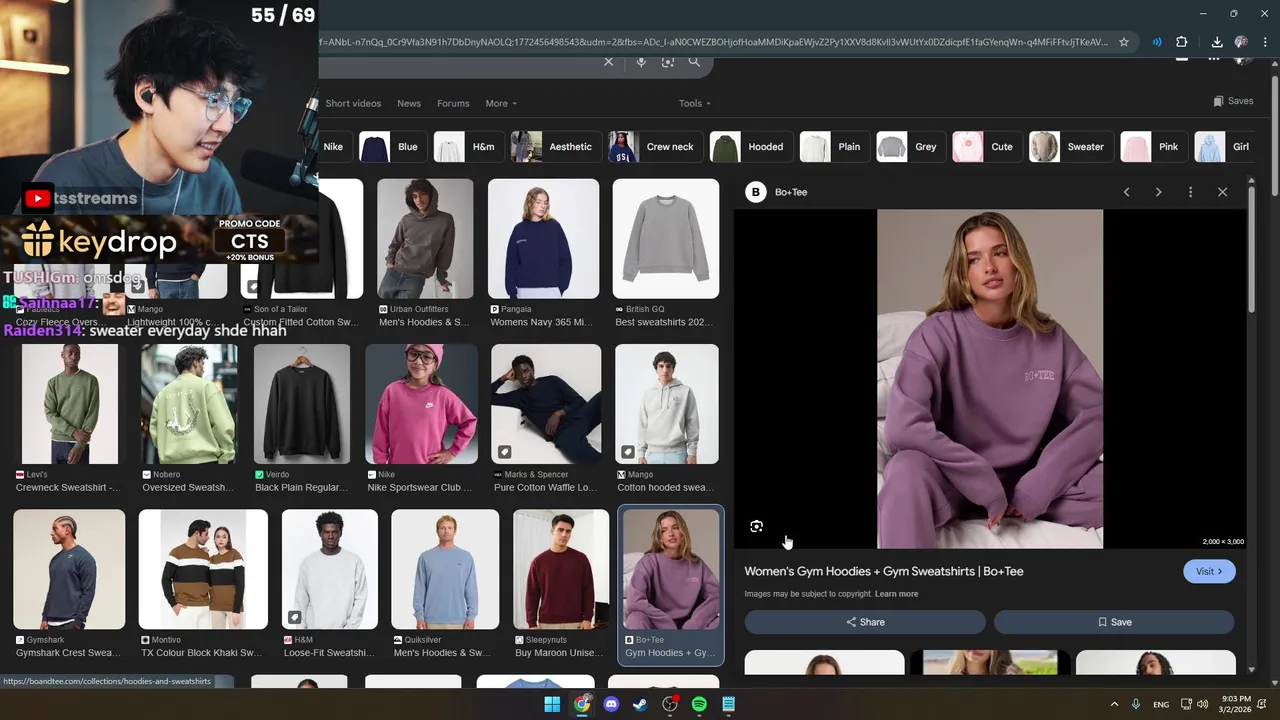Open the Montivo colour block thumbnail
The image size is (1280, 720).
click(x=203, y=569)
